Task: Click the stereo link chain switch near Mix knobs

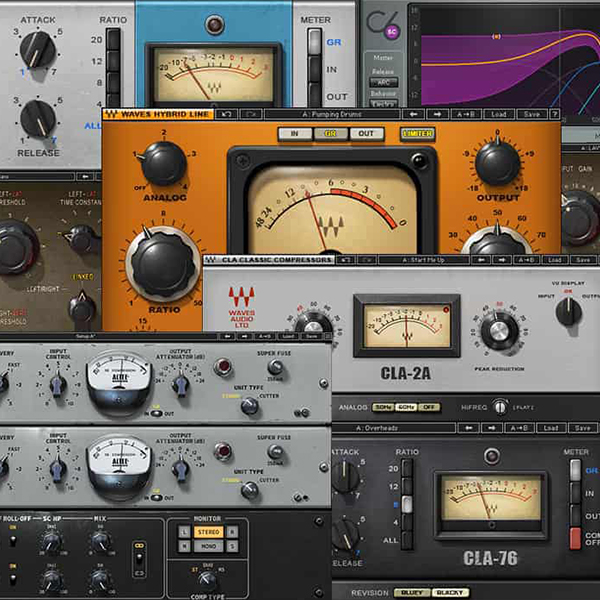Action: [139, 559]
